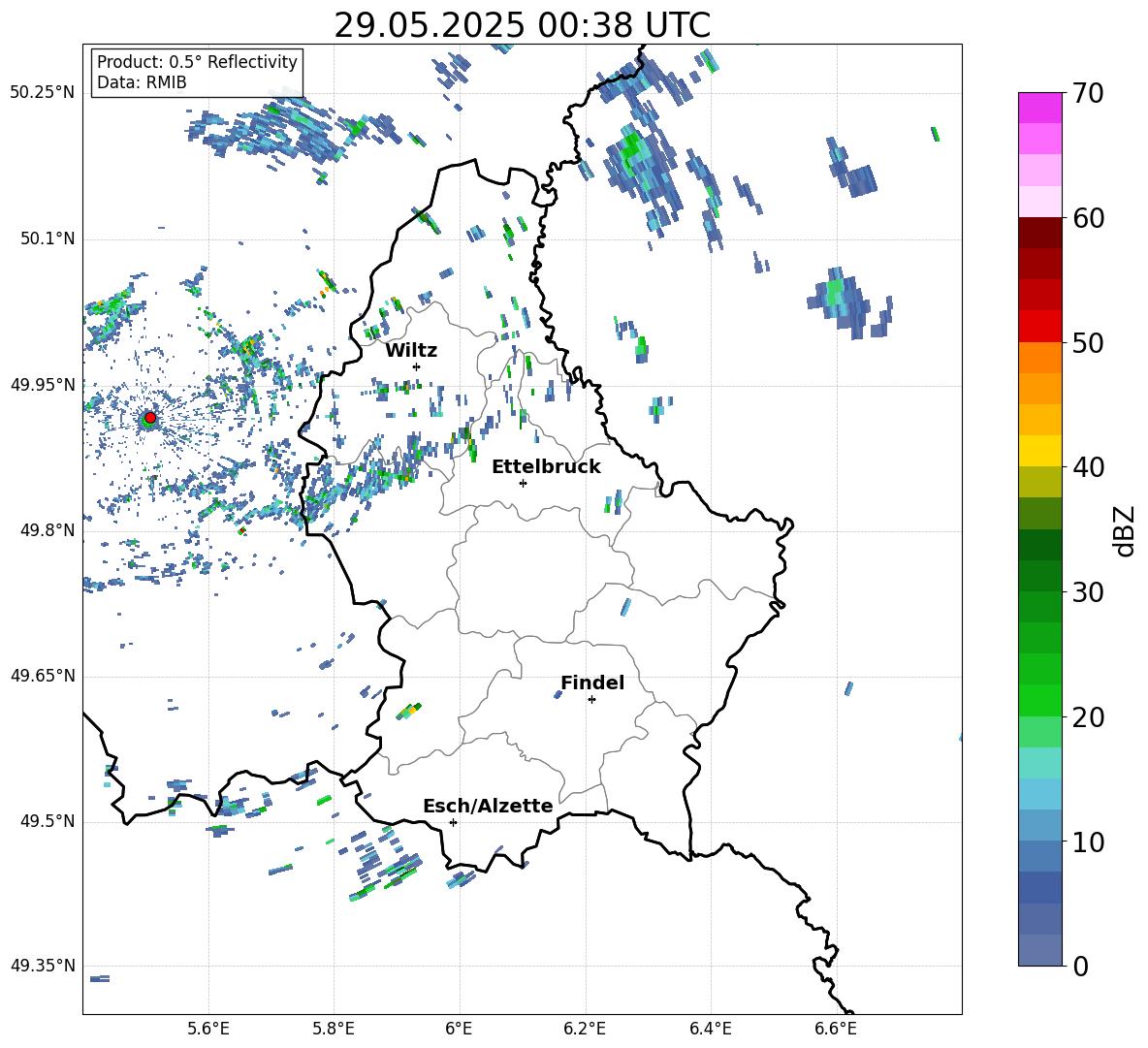Select the Wiltz city label

tap(411, 351)
